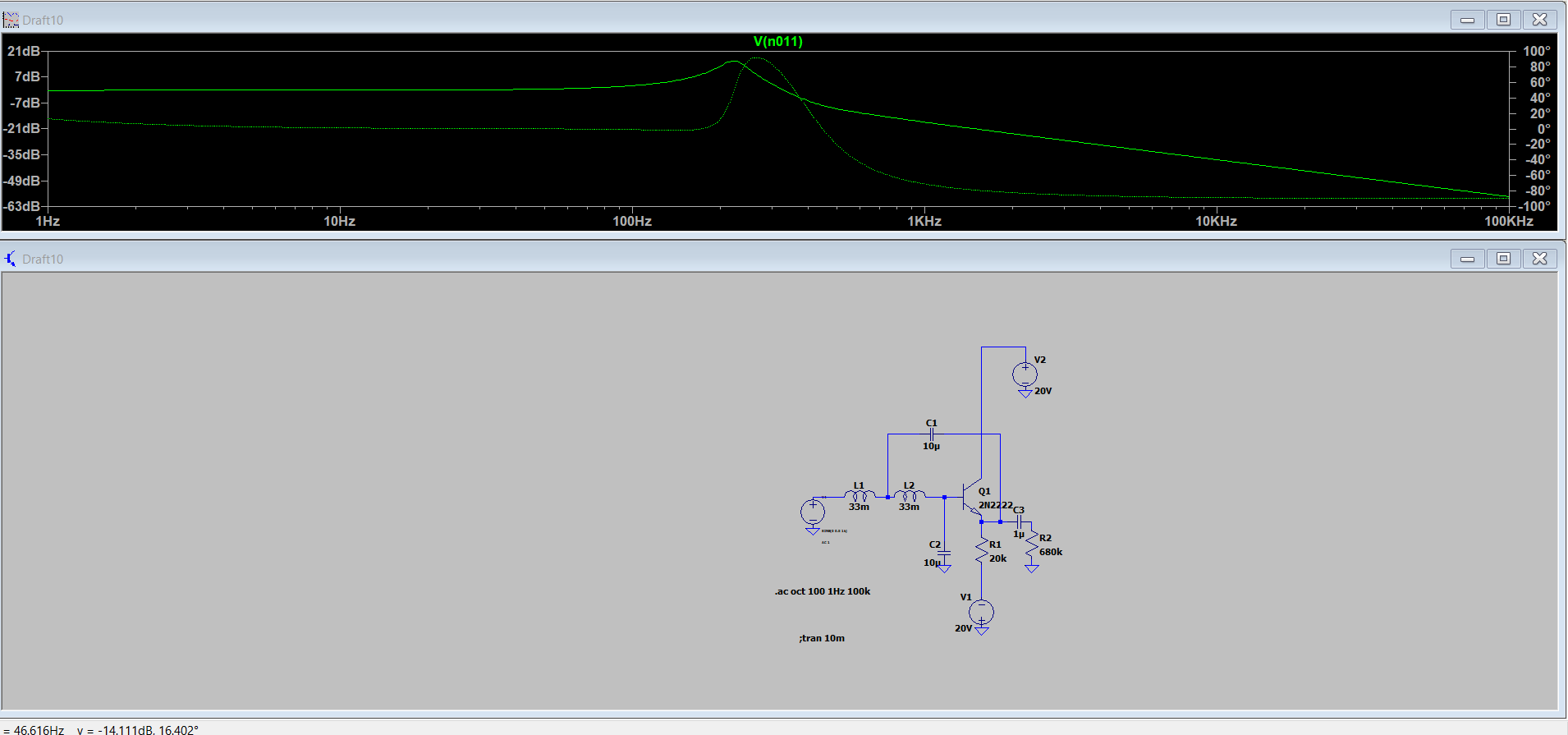The width and height of the screenshot is (1568, 735).
Task: Click the ground symbol beside V1
Action: click(x=982, y=631)
